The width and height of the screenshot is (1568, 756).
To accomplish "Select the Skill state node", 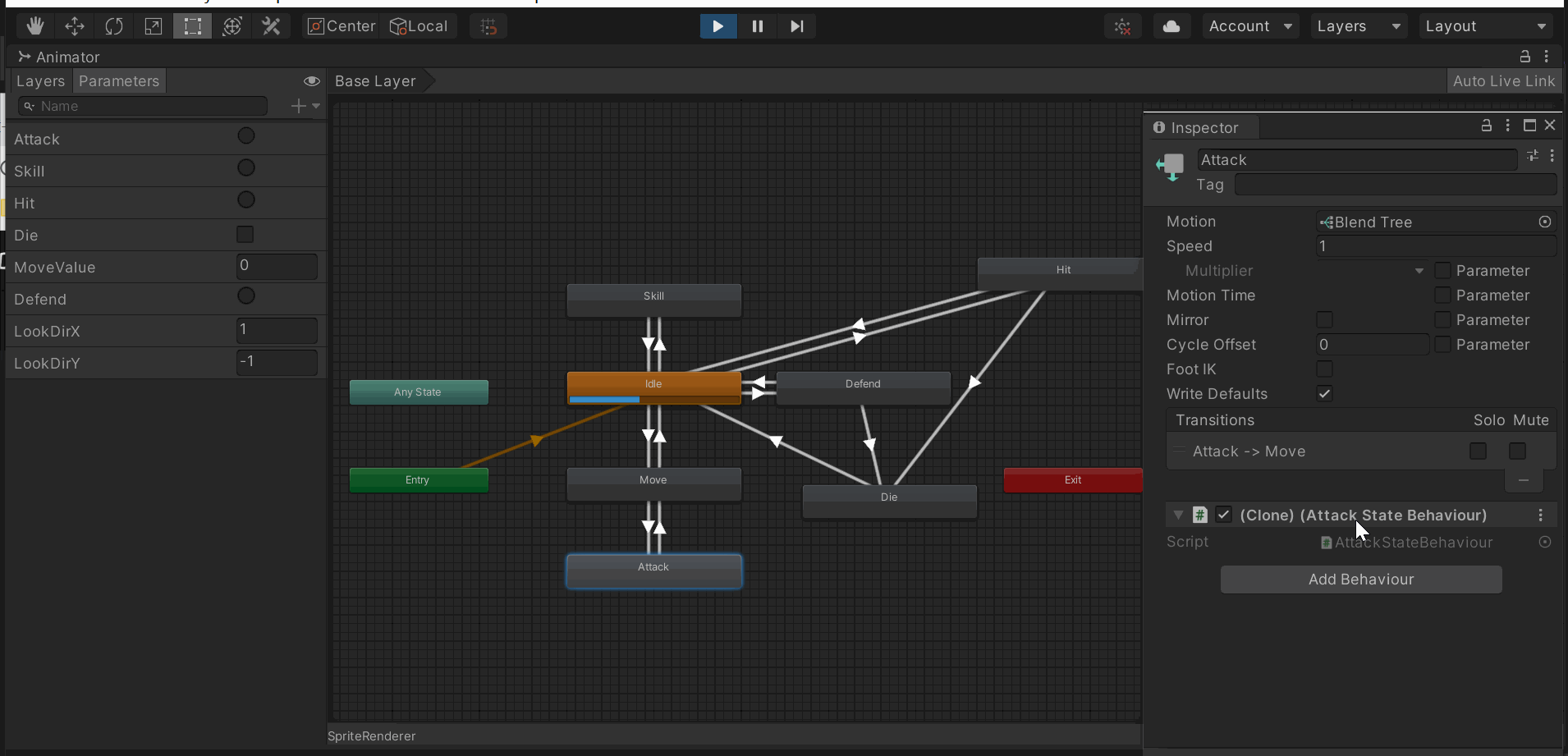I will point(654,300).
